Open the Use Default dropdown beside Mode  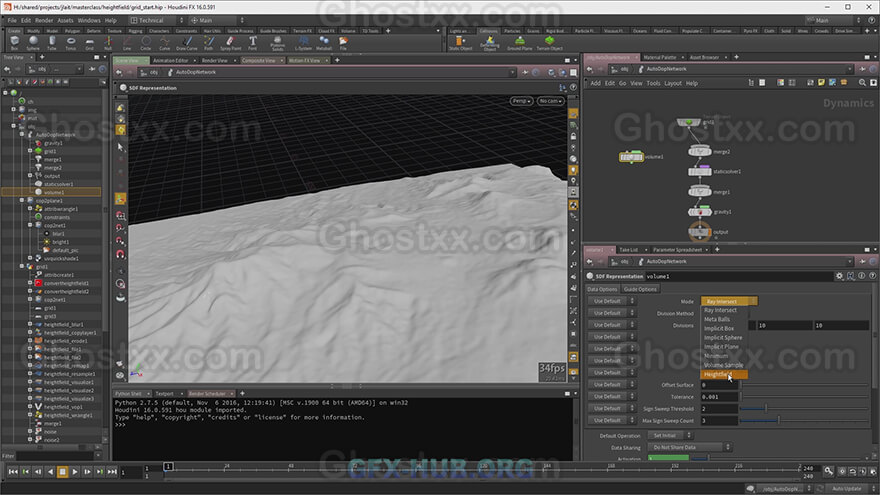611,301
